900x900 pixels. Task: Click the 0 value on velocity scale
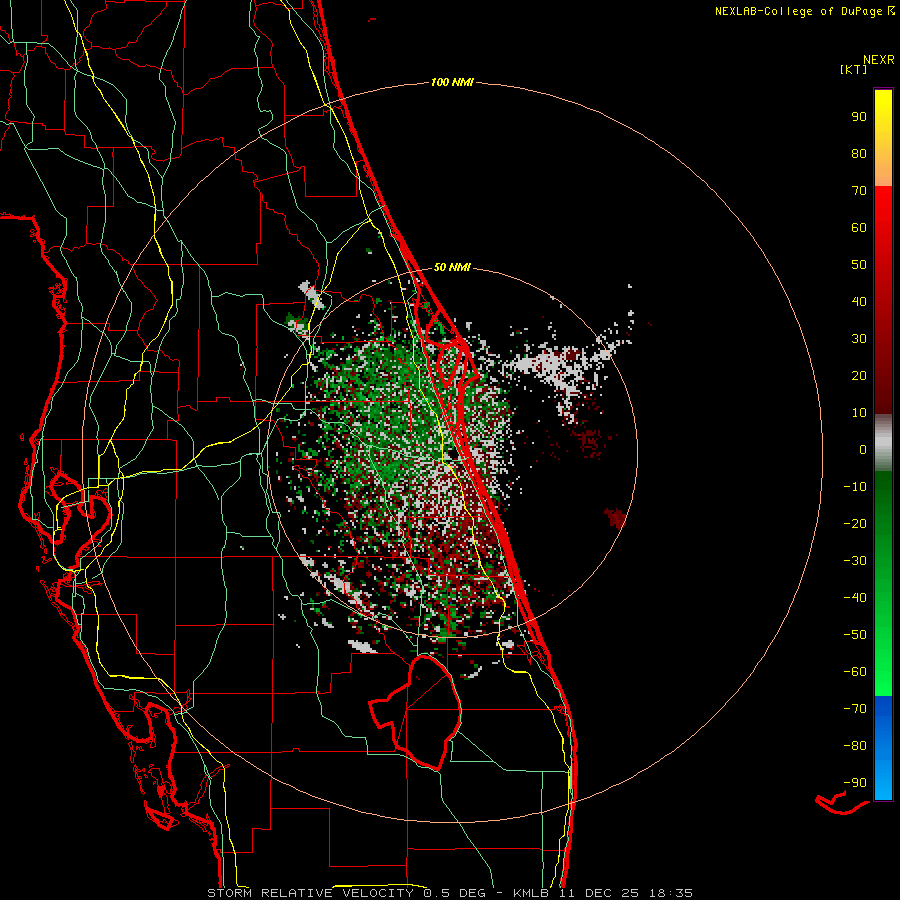coord(863,450)
